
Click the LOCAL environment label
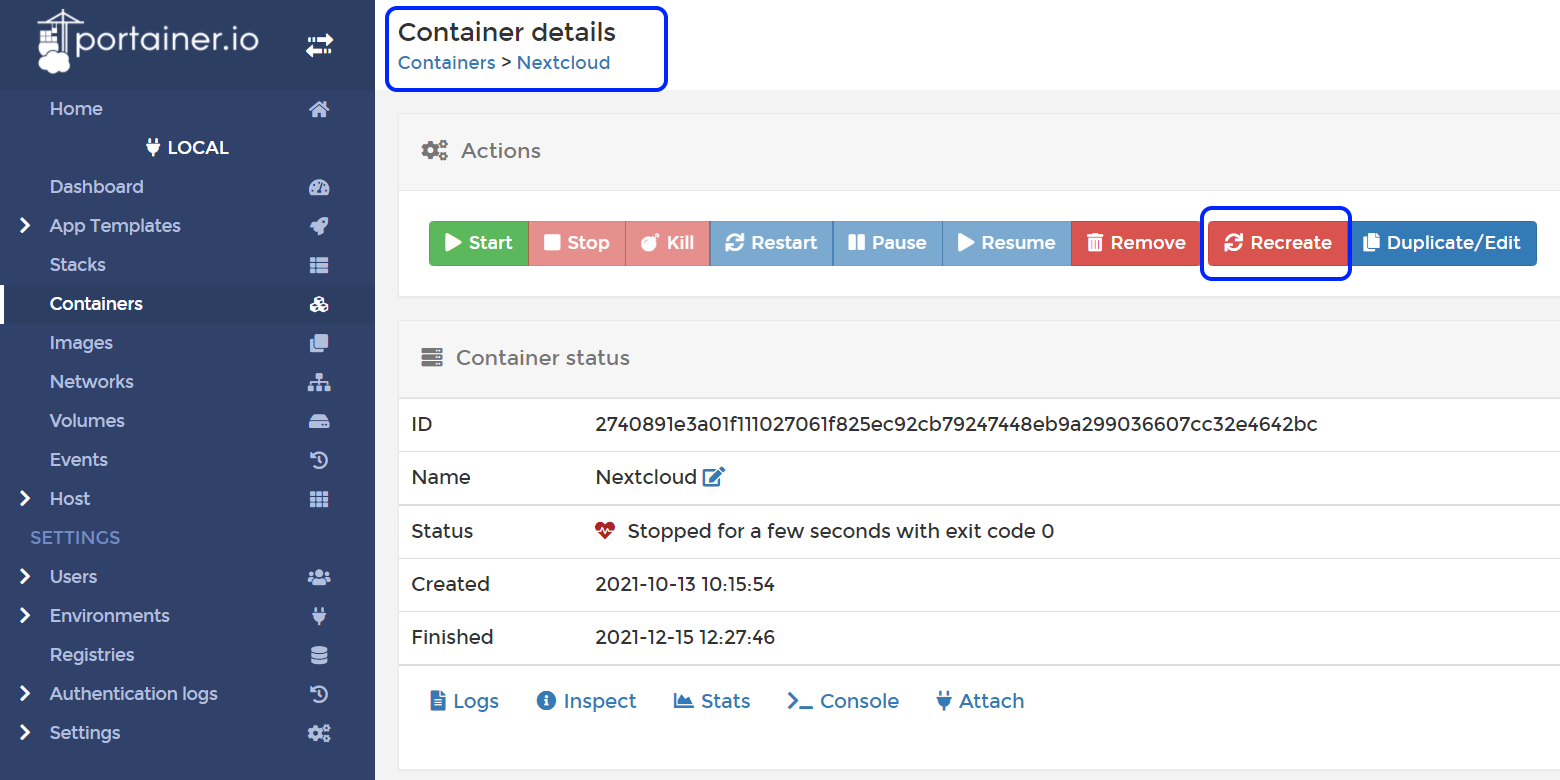tap(198, 147)
